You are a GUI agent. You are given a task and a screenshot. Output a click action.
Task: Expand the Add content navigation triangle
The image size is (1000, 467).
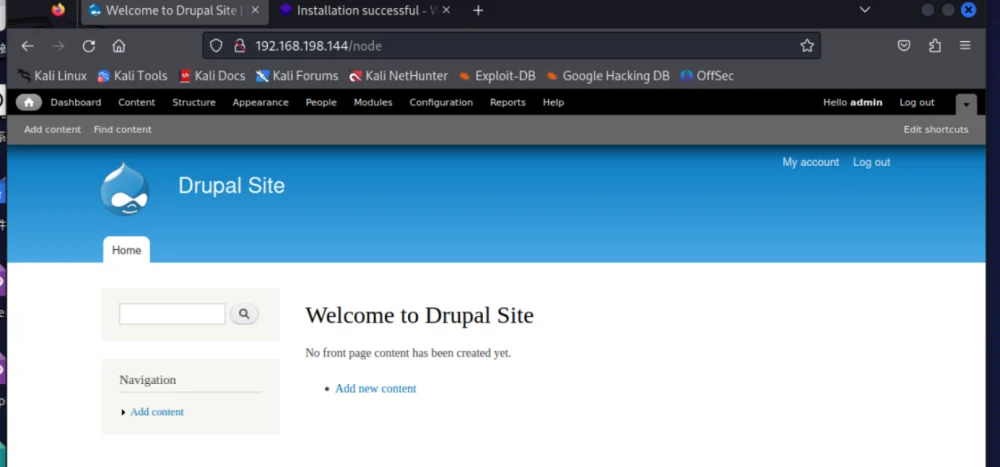123,413
